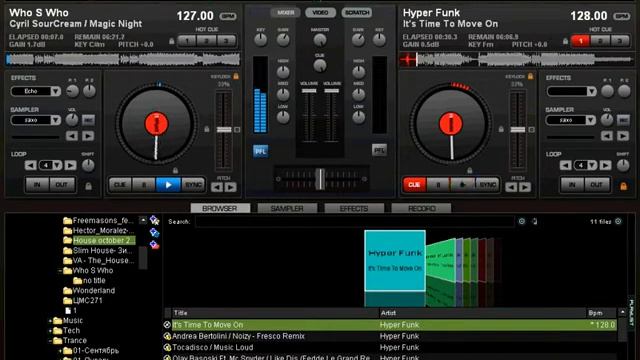The width and height of the screenshot is (640, 360).
Task: Open the right deck sampler dropdown
Action: tap(591, 120)
